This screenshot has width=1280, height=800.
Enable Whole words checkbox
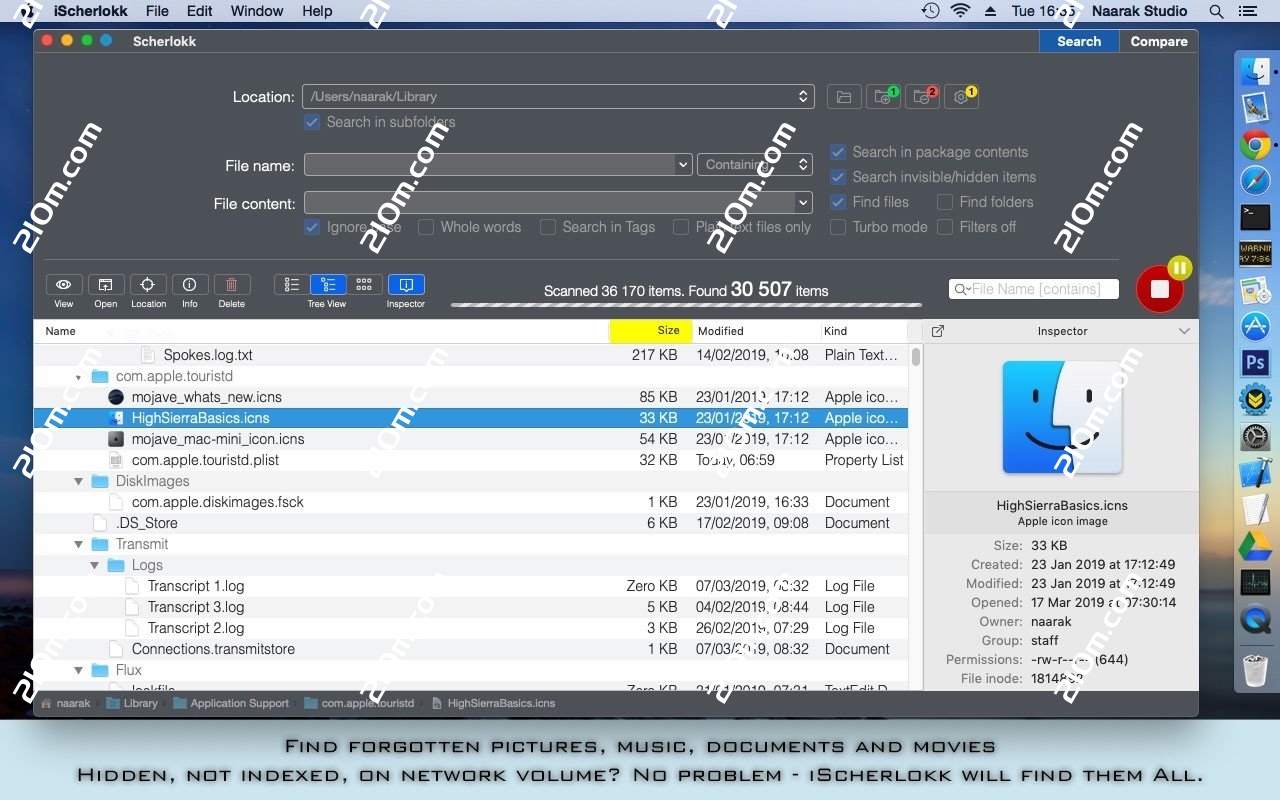[426, 227]
